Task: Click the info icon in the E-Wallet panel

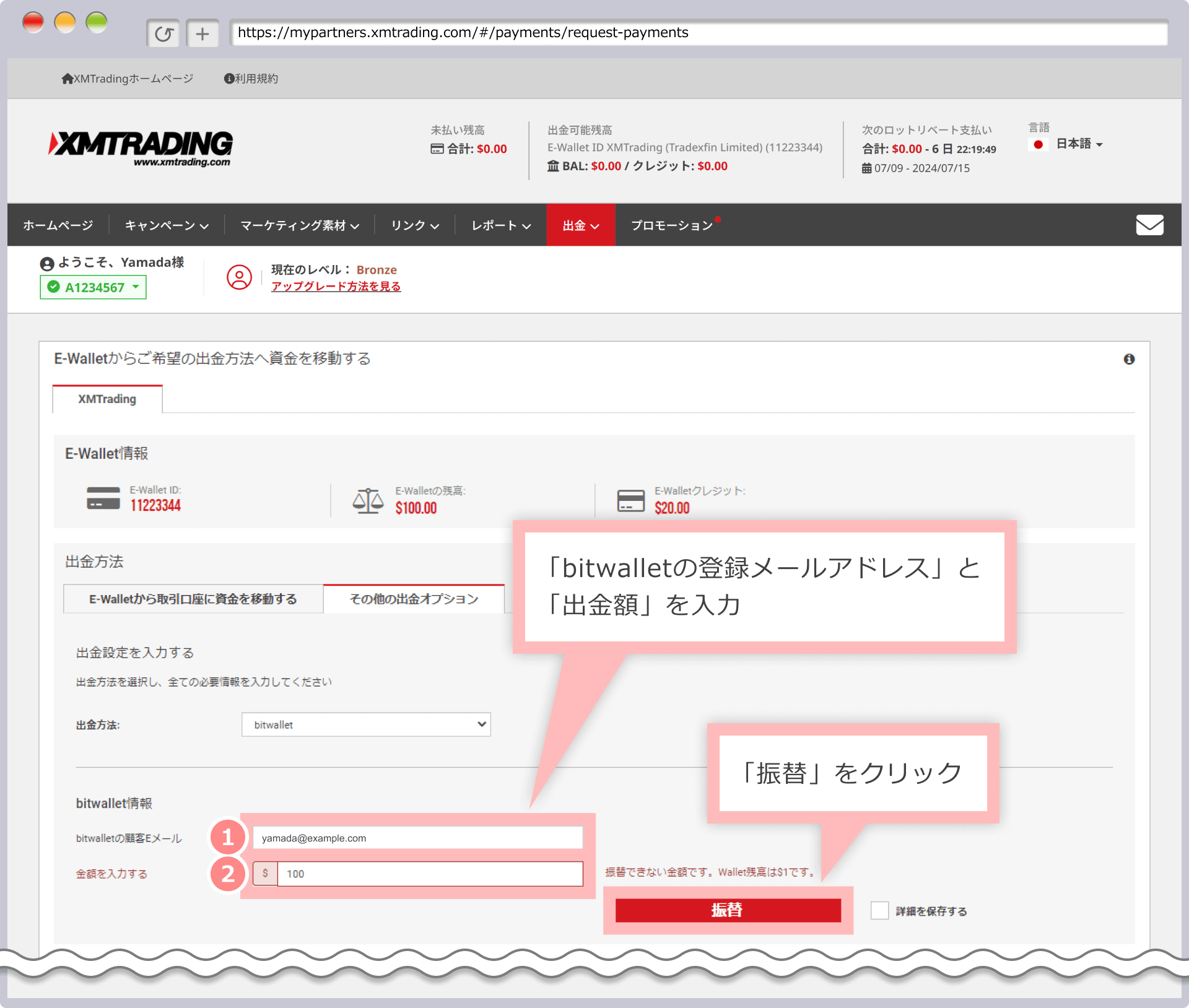Action: coord(1129,359)
